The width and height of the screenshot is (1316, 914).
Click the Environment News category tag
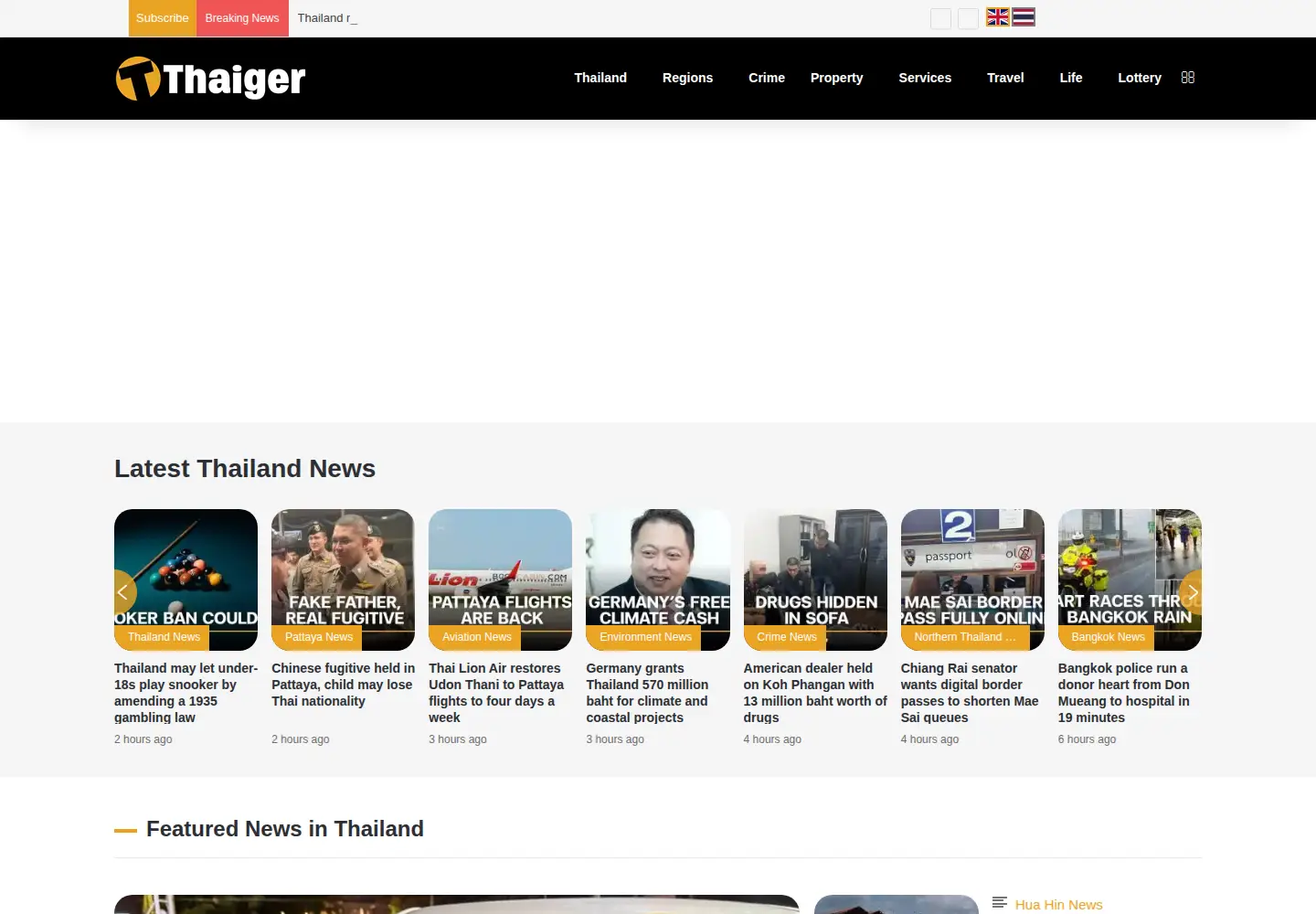tap(645, 637)
